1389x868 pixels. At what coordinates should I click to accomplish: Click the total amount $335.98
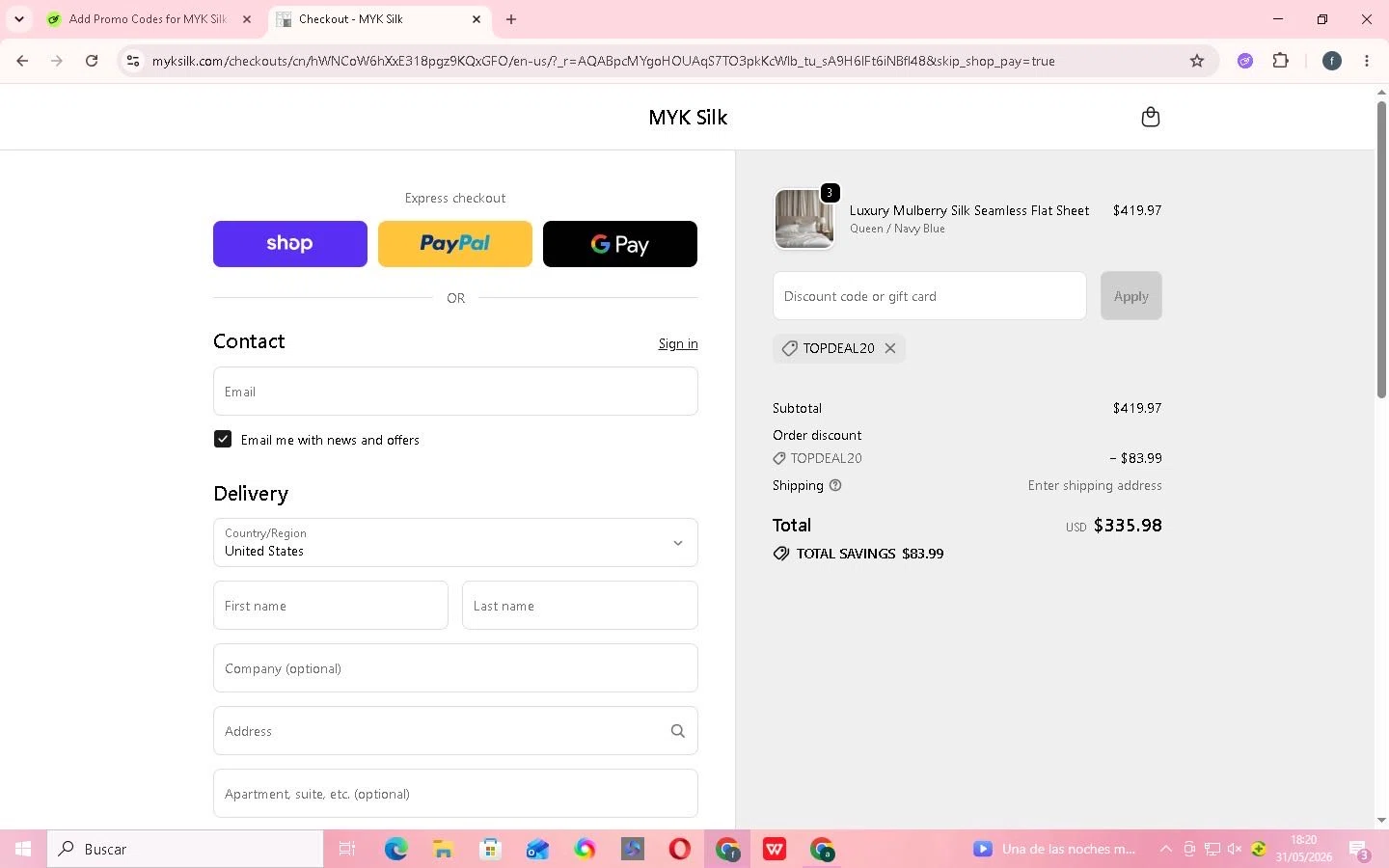pos(1128,526)
